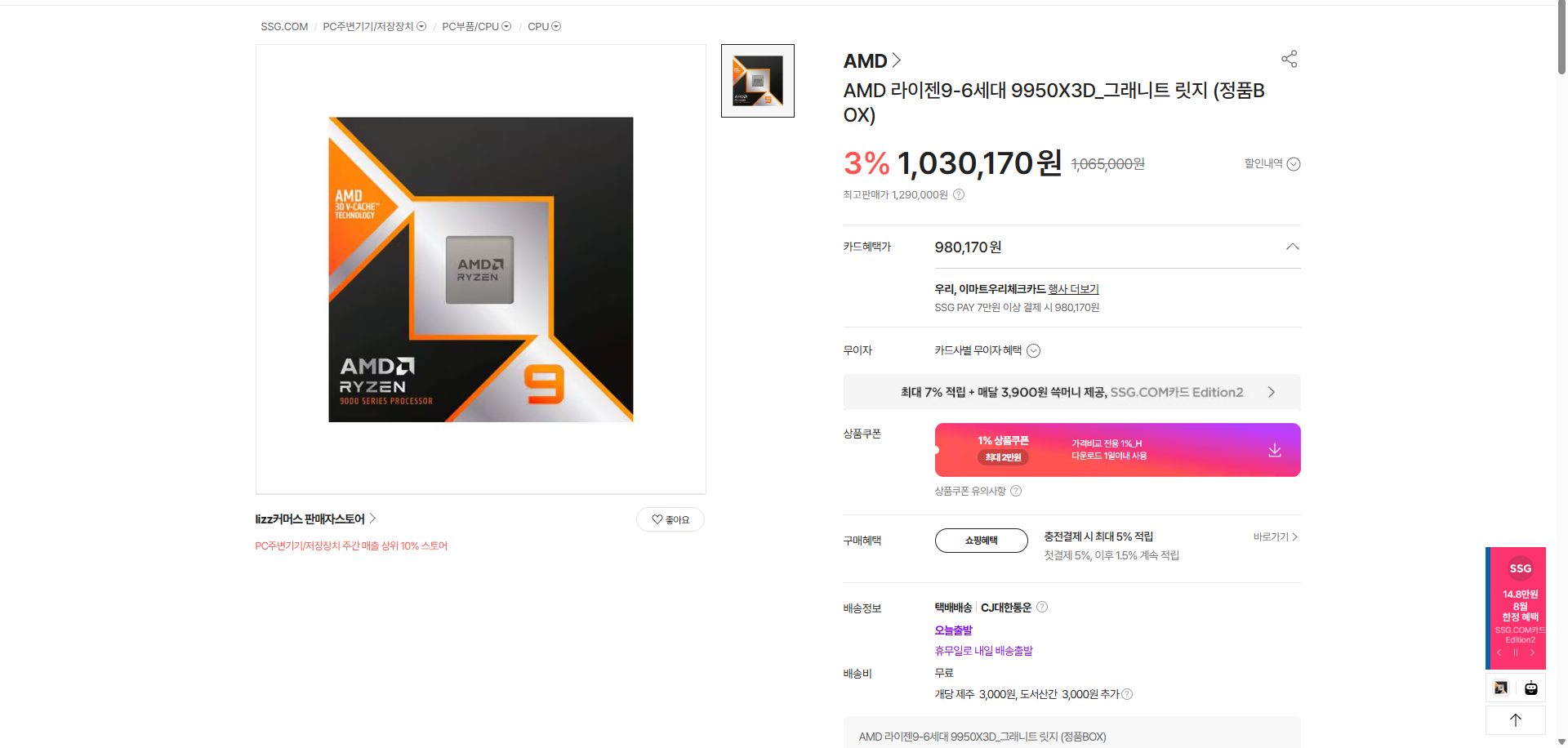Click the 좋아요 like button for the store
The image size is (1568, 748).
[x=670, y=519]
